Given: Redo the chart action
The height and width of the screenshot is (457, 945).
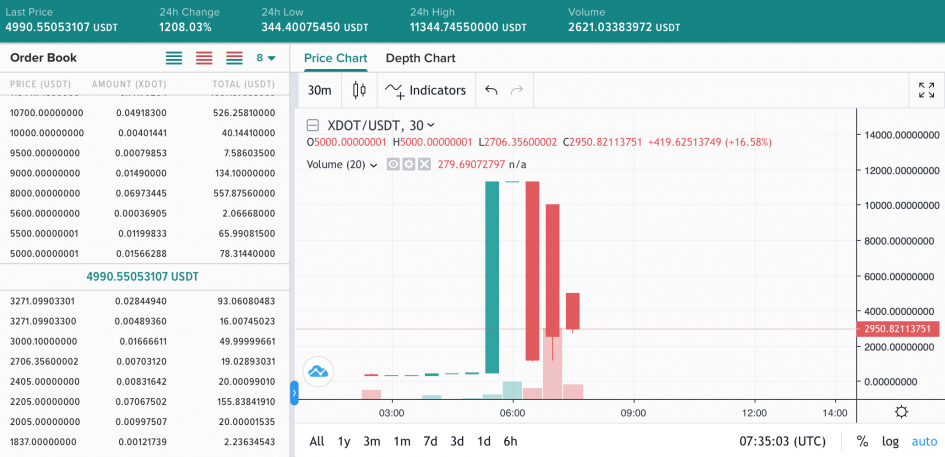Looking at the screenshot, I should (516, 90).
